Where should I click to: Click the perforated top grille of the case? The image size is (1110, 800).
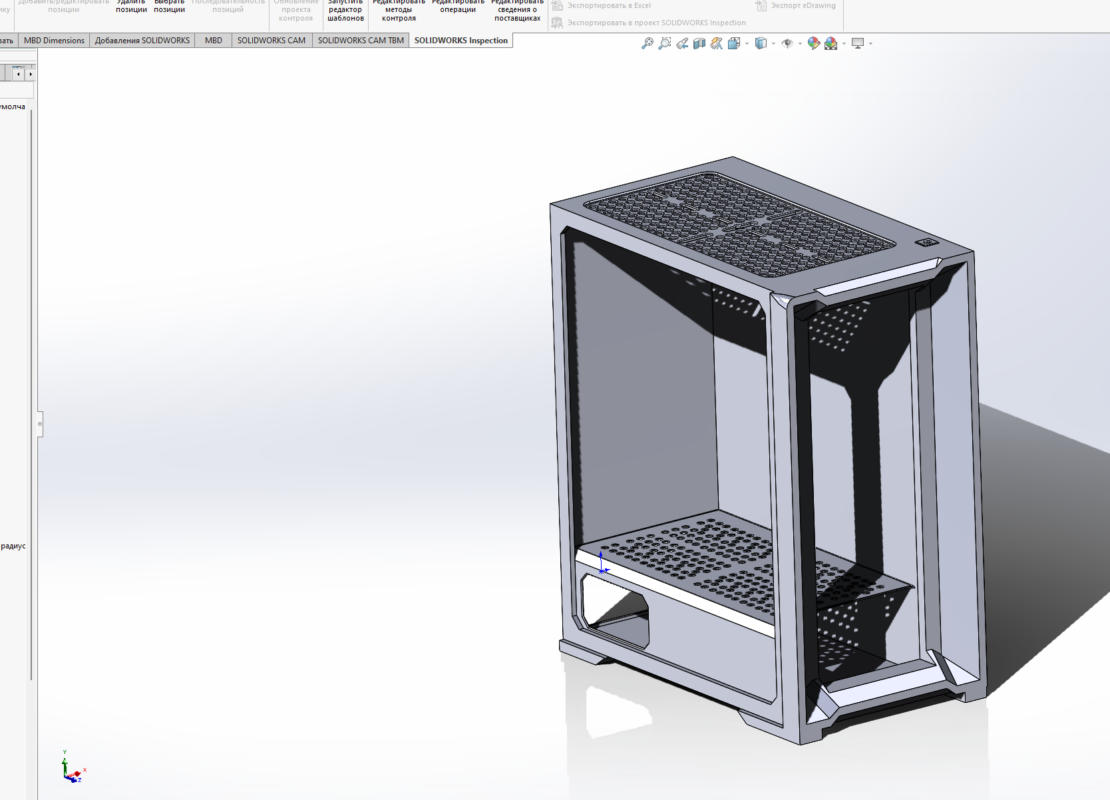click(739, 225)
